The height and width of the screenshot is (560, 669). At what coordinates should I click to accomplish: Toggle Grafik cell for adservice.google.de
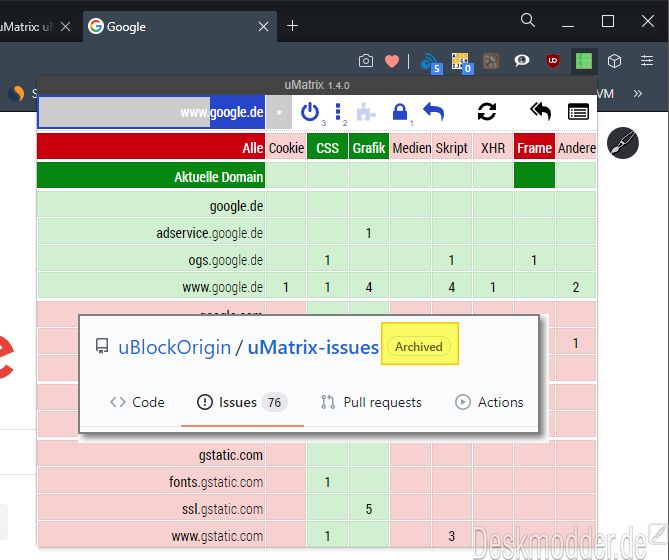(x=369, y=232)
